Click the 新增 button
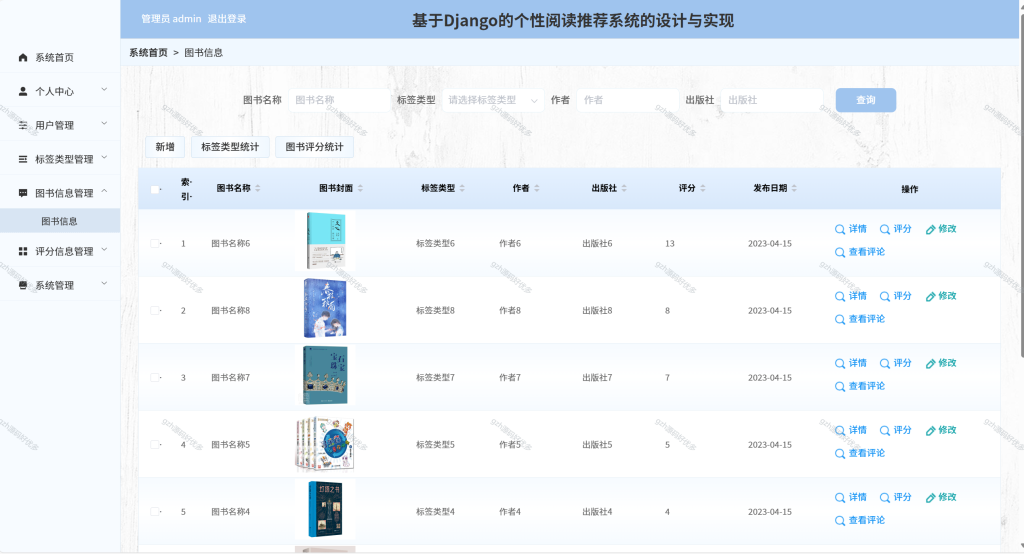Viewport: 1024px width, 554px height. (x=165, y=147)
